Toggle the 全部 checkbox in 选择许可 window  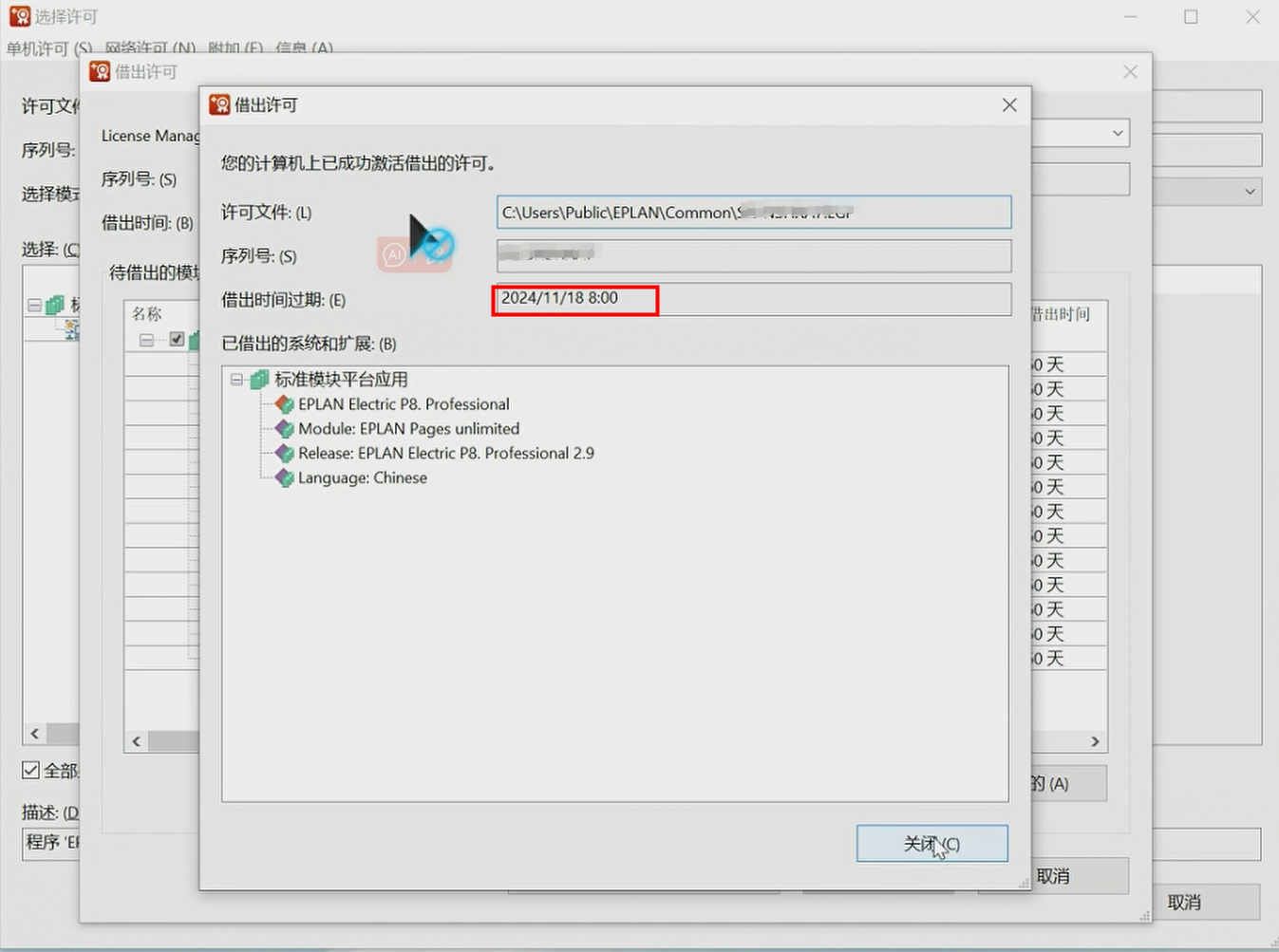coord(31,770)
